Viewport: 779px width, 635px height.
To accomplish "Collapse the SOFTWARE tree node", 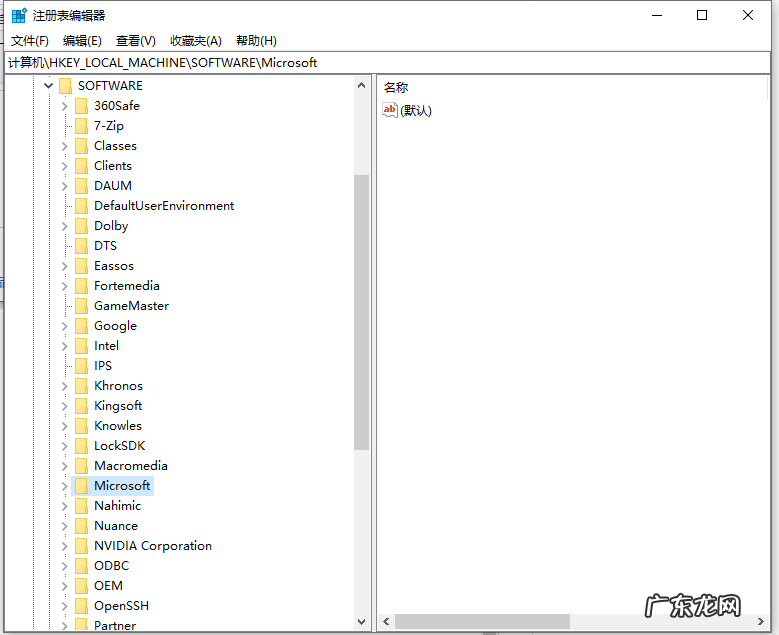I will pos(48,85).
